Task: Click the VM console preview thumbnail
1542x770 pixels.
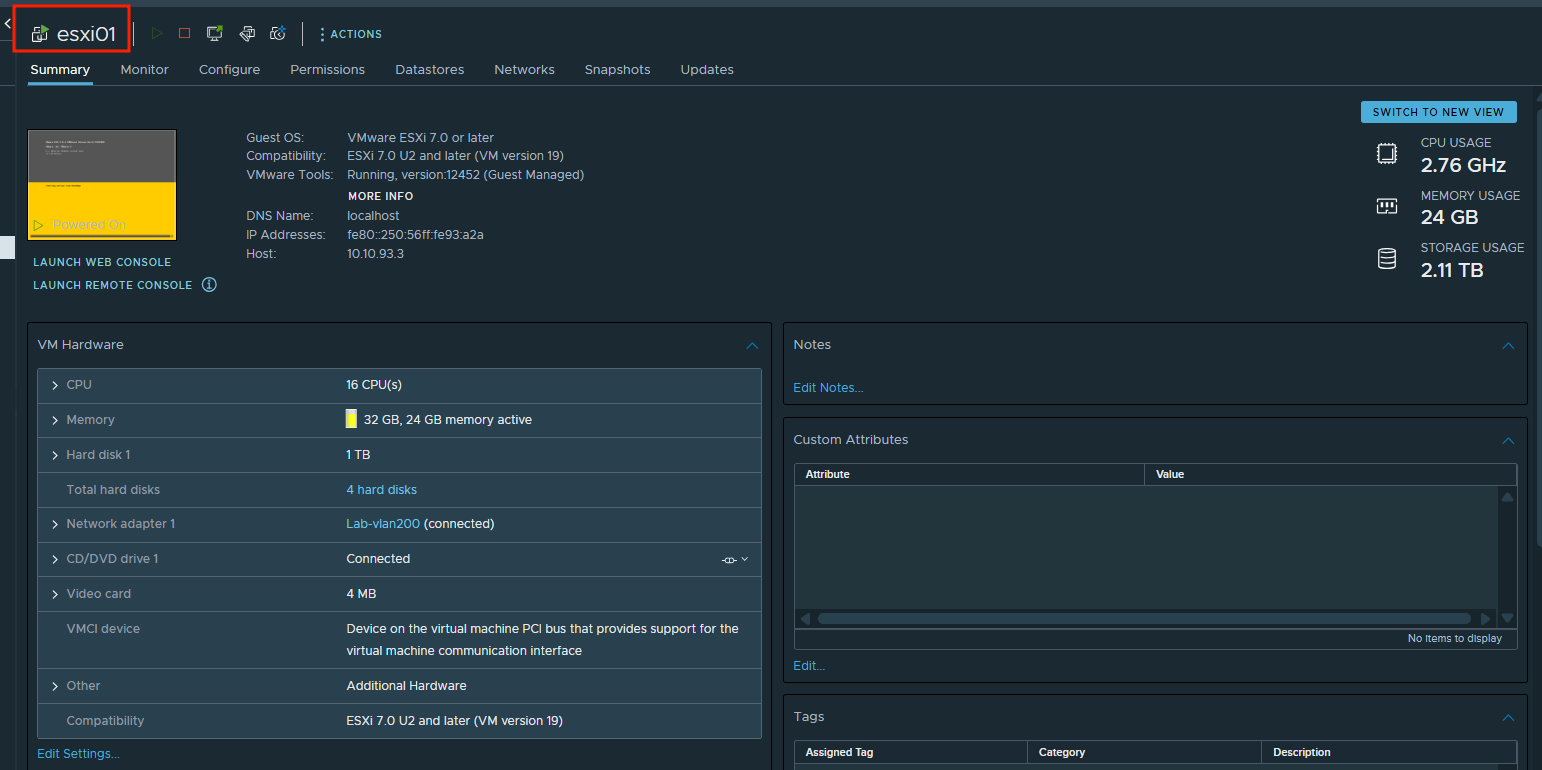Action: (x=102, y=185)
